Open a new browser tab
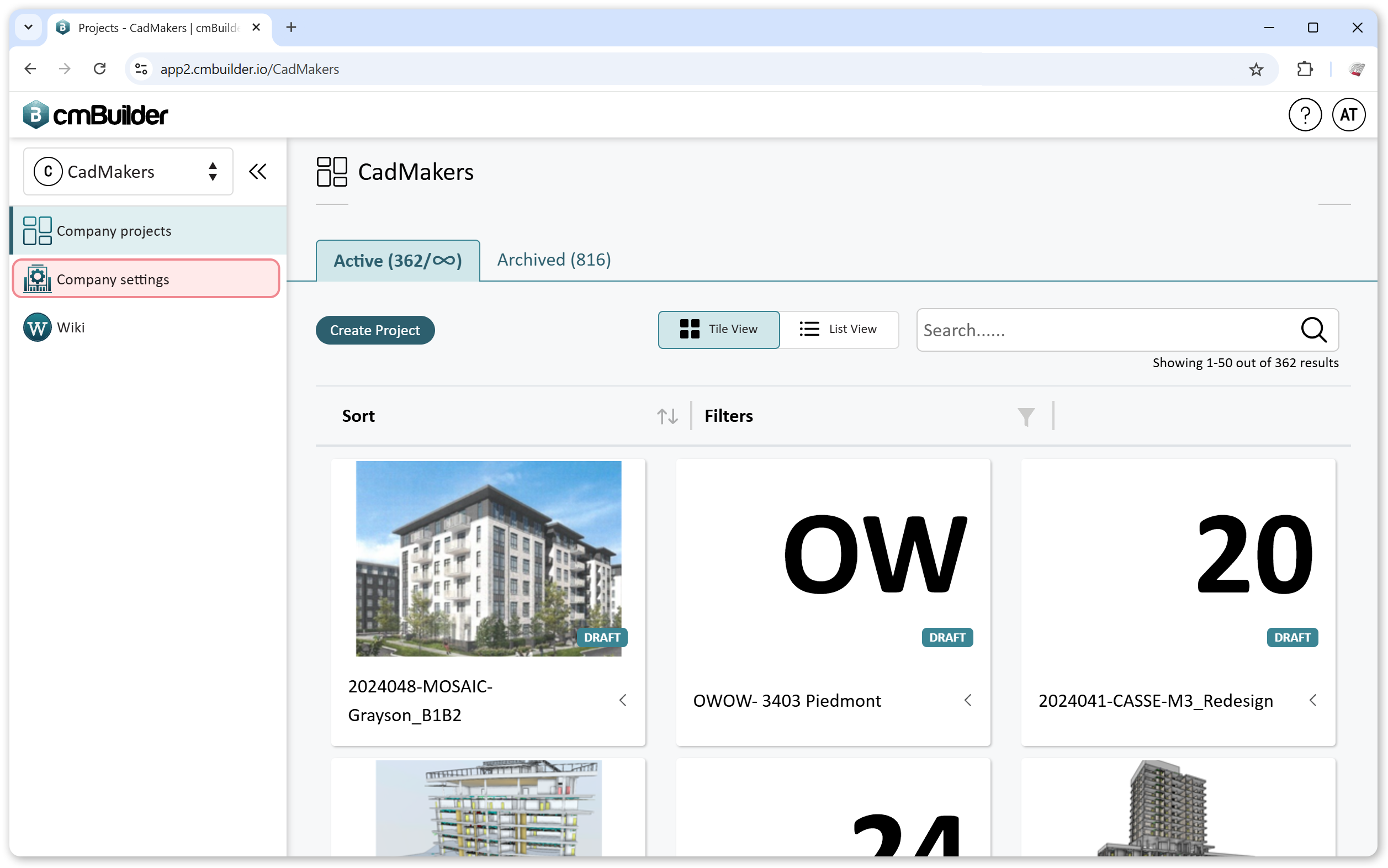 pos(291,27)
